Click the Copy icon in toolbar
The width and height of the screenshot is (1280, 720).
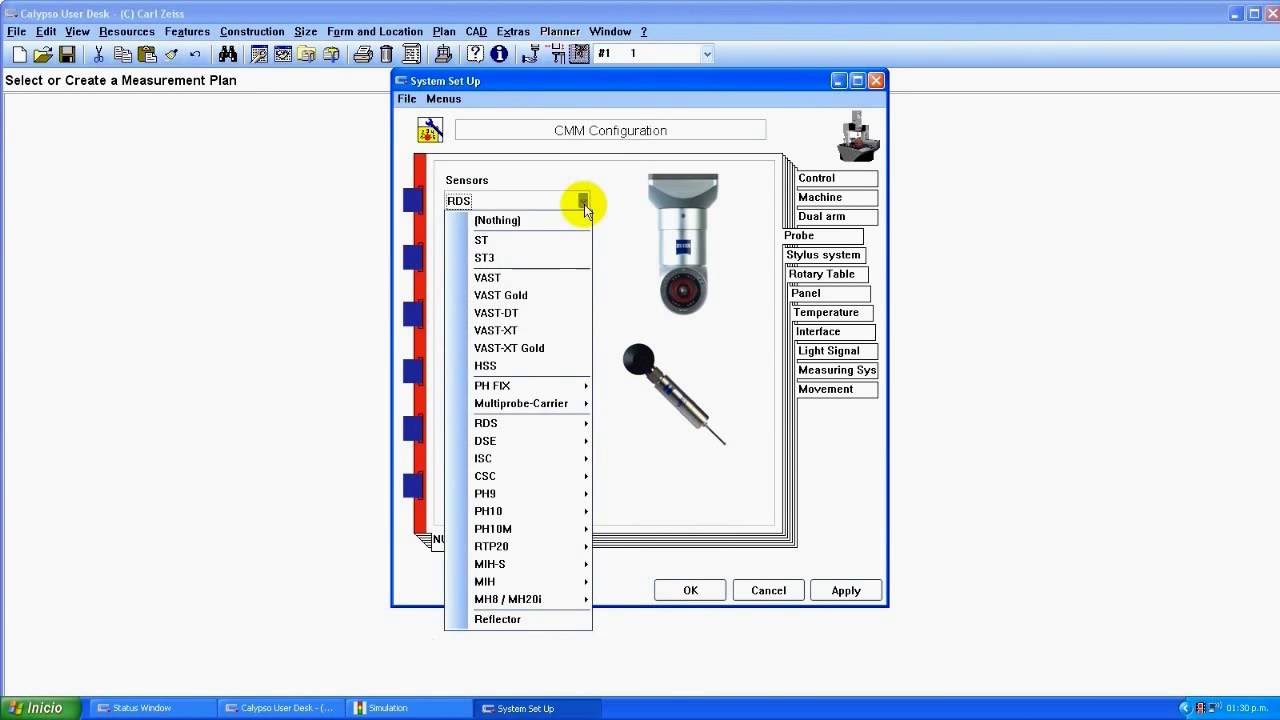(123, 55)
